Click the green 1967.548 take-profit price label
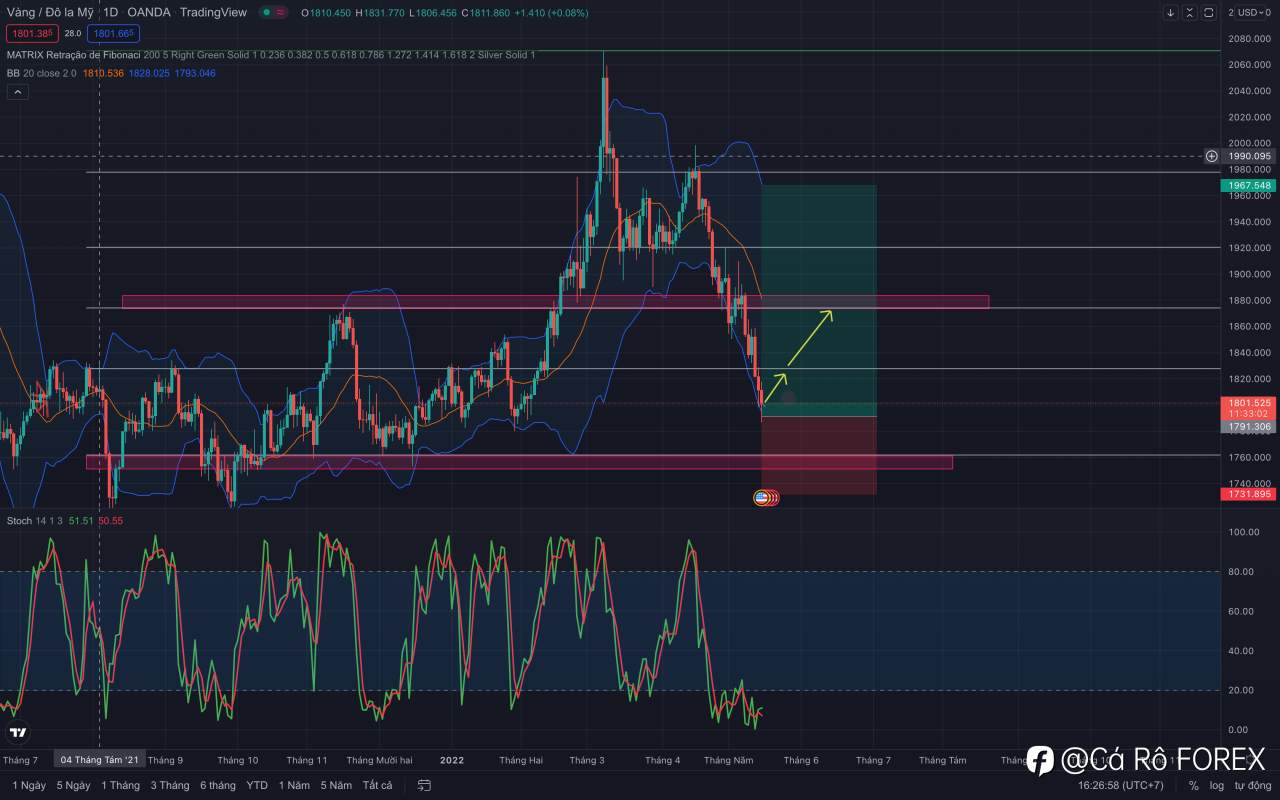1280x800 pixels. 1247,186
